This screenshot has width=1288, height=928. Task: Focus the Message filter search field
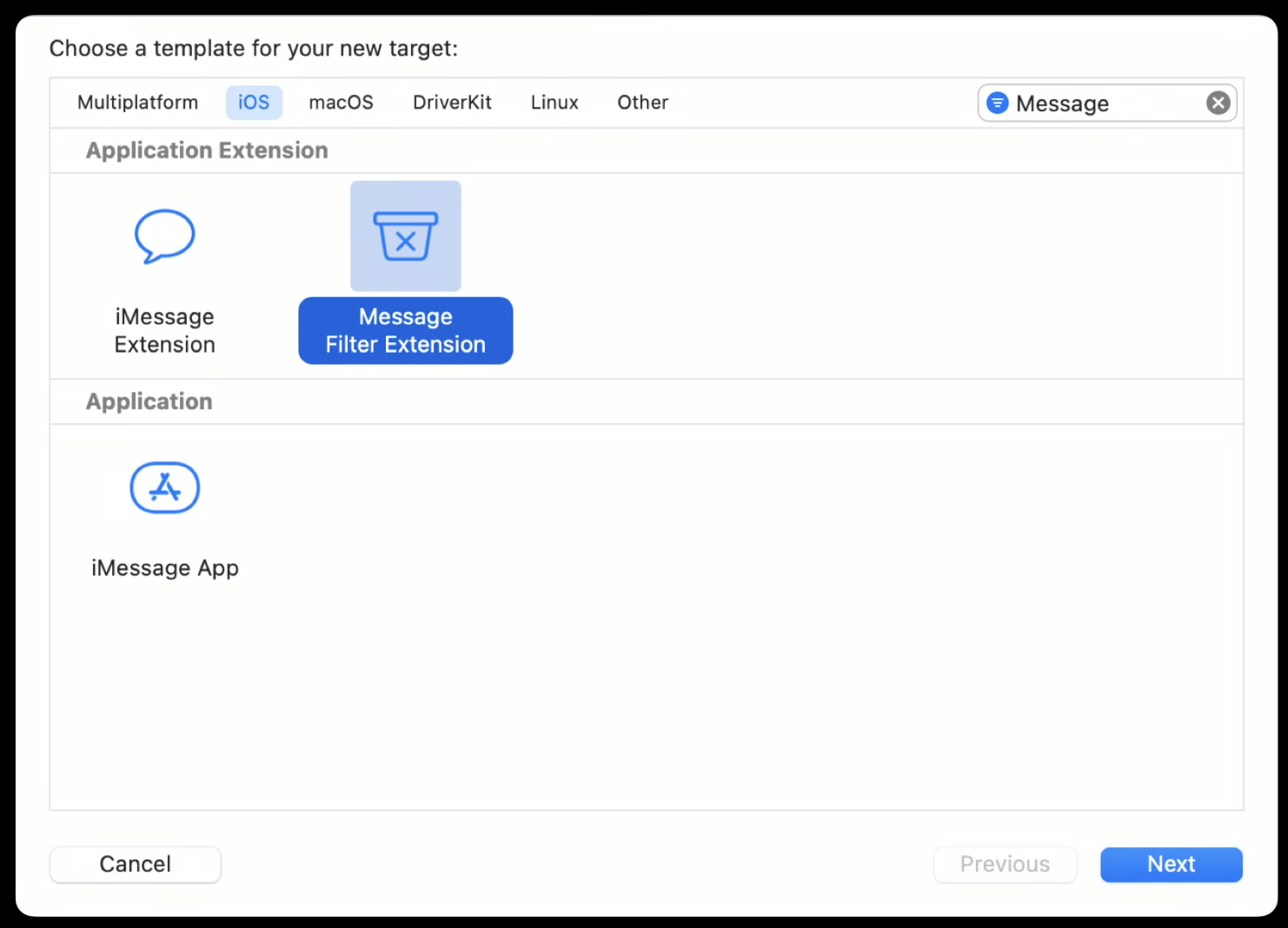[1107, 103]
